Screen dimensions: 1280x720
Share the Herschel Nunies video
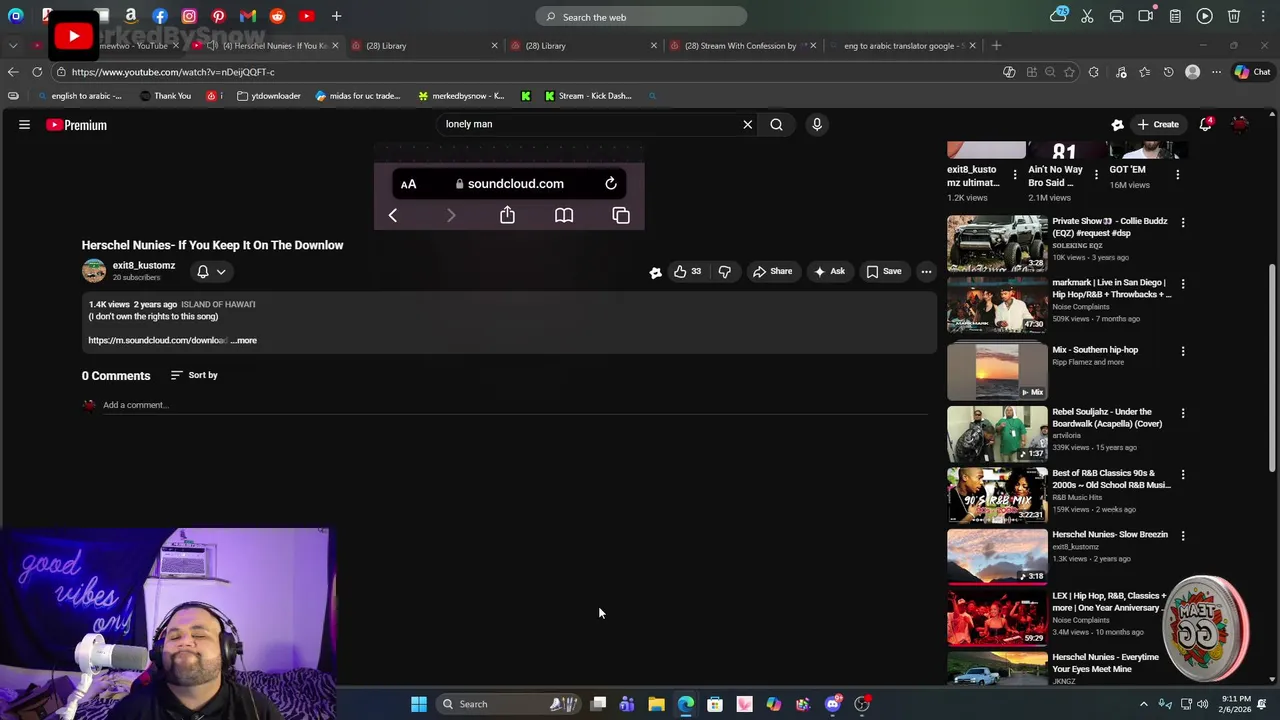coord(772,271)
